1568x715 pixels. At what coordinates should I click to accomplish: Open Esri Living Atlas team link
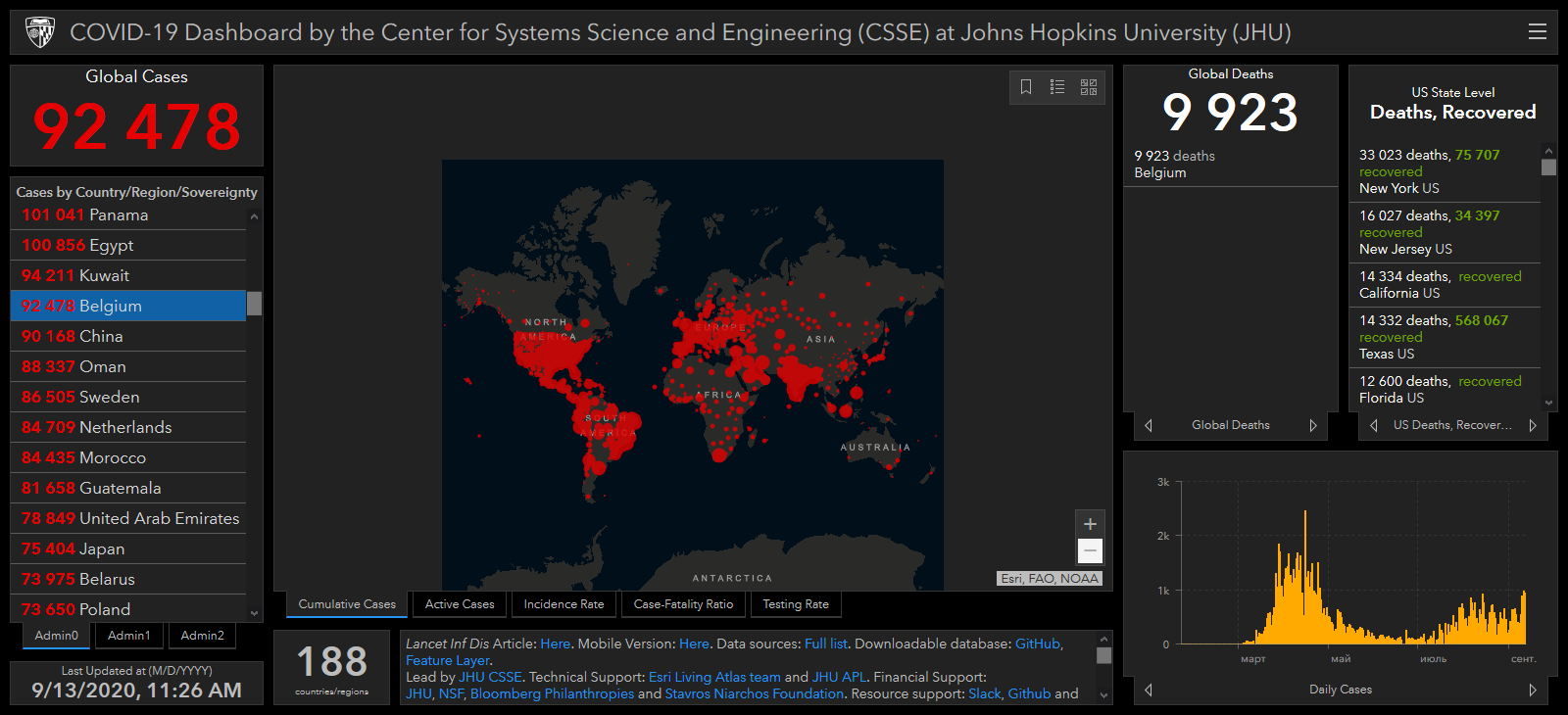click(714, 677)
